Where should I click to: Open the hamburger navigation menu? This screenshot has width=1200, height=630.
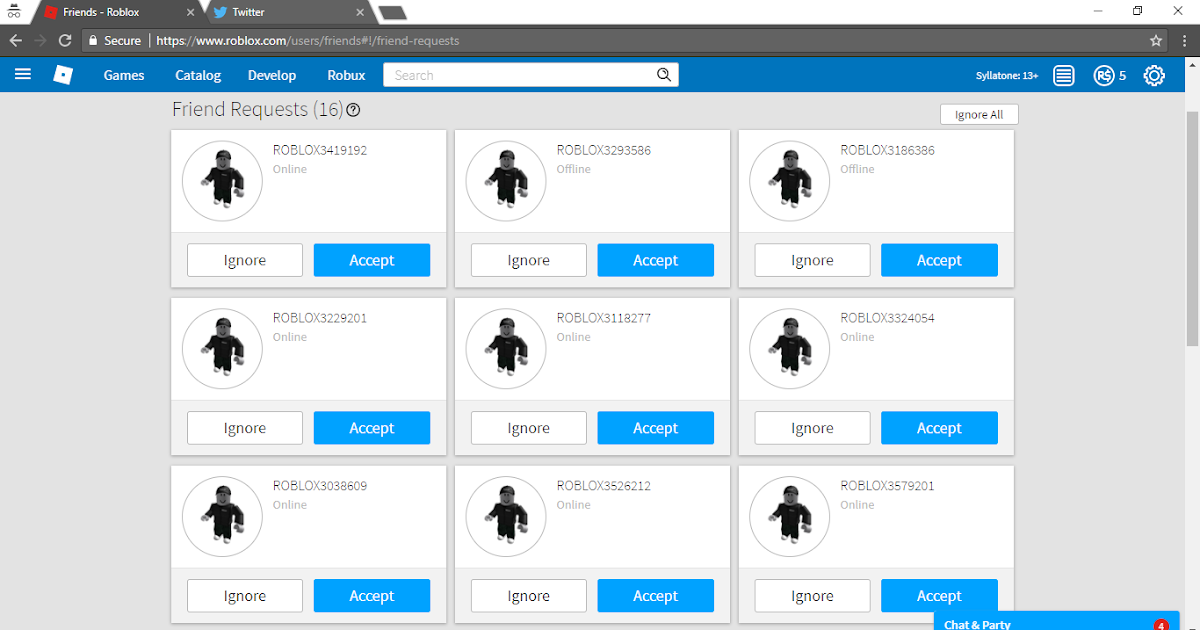(23, 75)
